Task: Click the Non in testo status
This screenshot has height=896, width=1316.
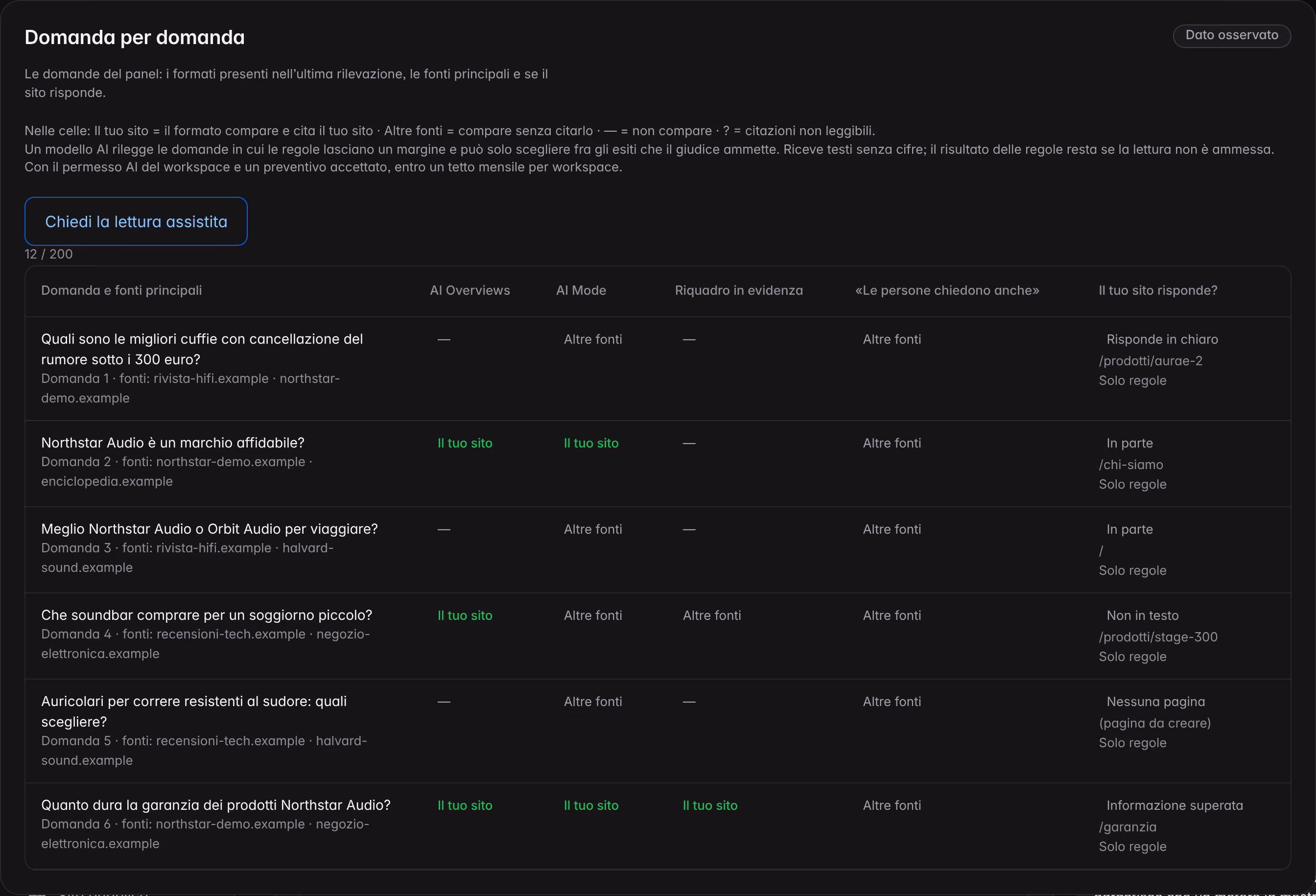Action: 1142,615
